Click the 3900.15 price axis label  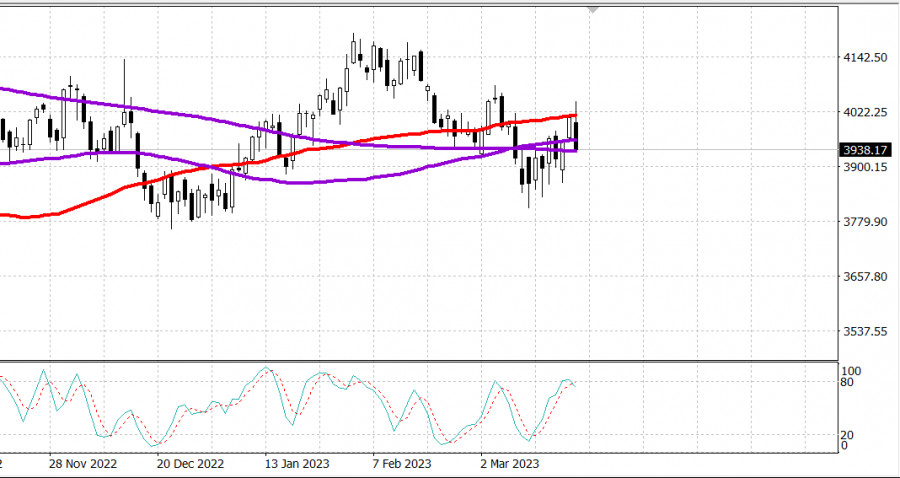point(866,167)
